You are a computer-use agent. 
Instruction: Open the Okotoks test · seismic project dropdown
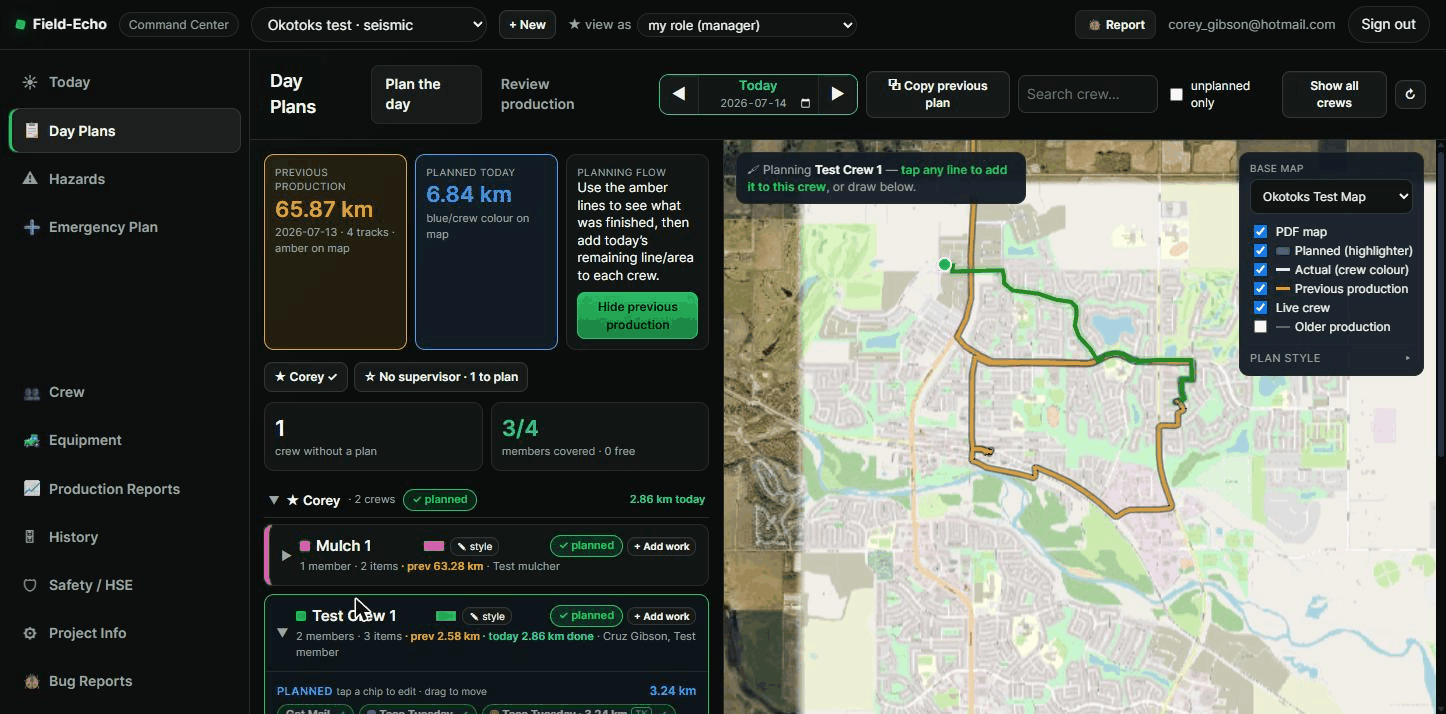369,25
